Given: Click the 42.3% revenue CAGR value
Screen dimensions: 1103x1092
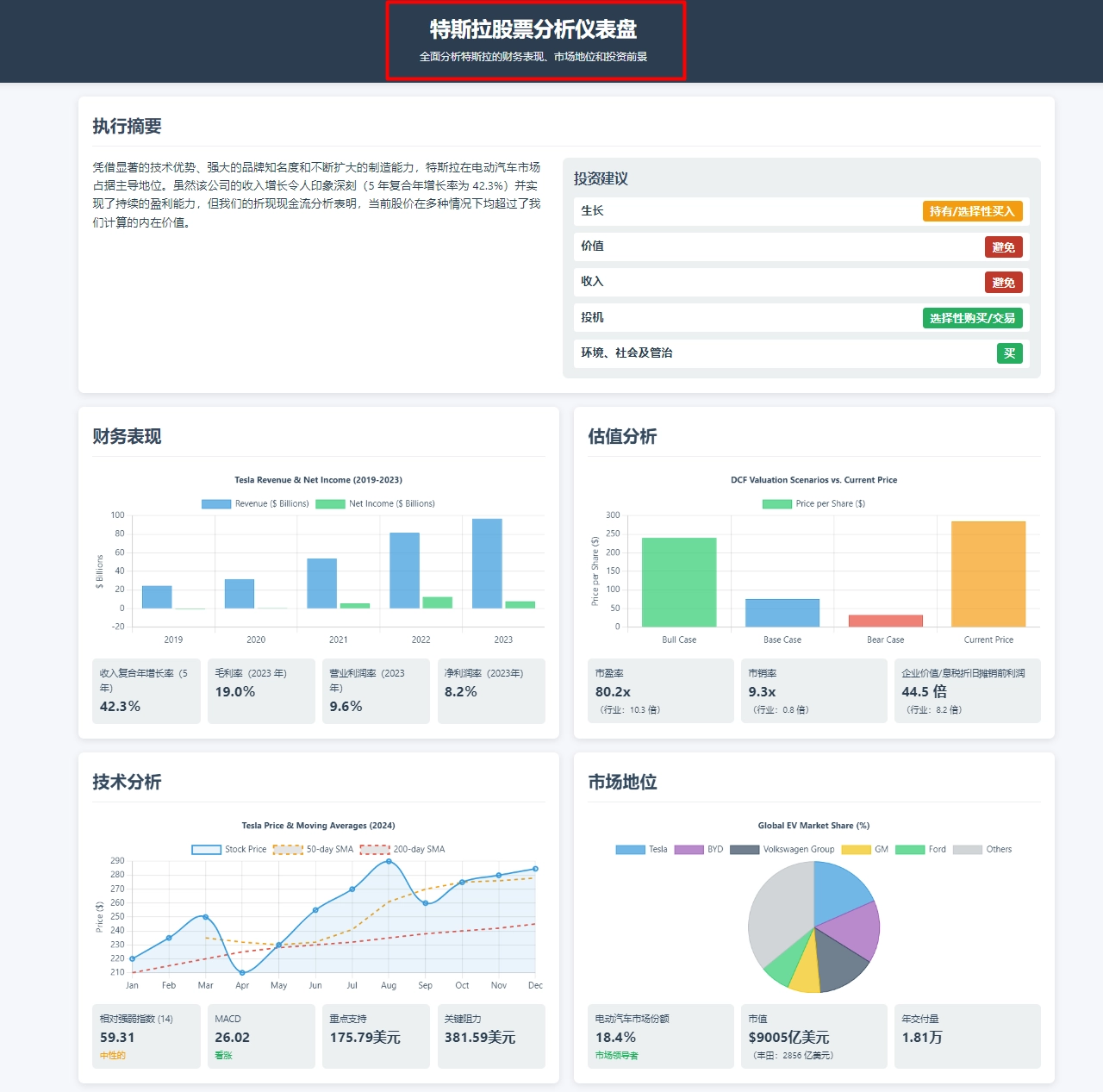Looking at the screenshot, I should [x=121, y=707].
